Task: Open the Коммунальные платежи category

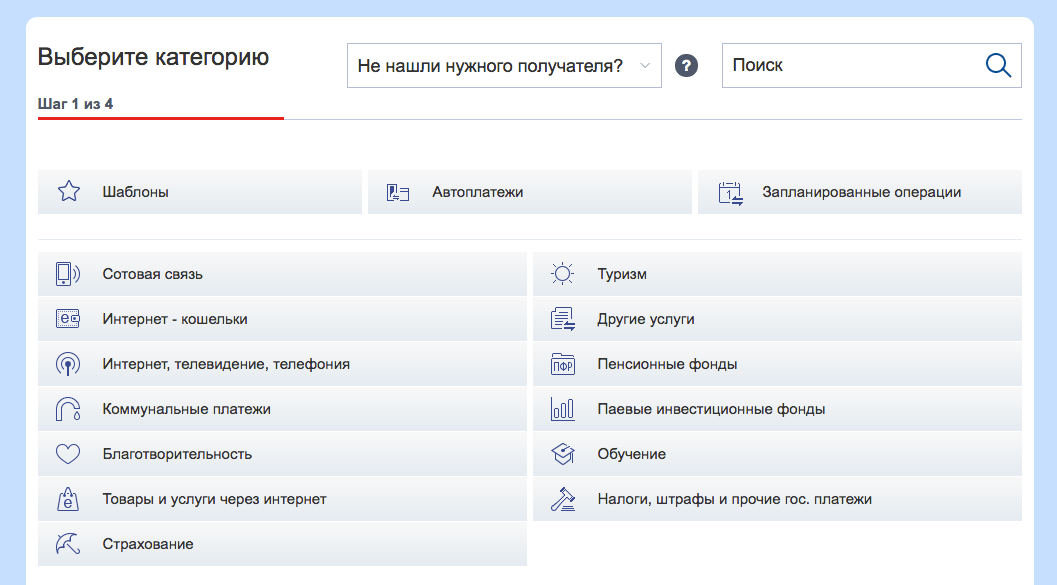Action: point(186,409)
